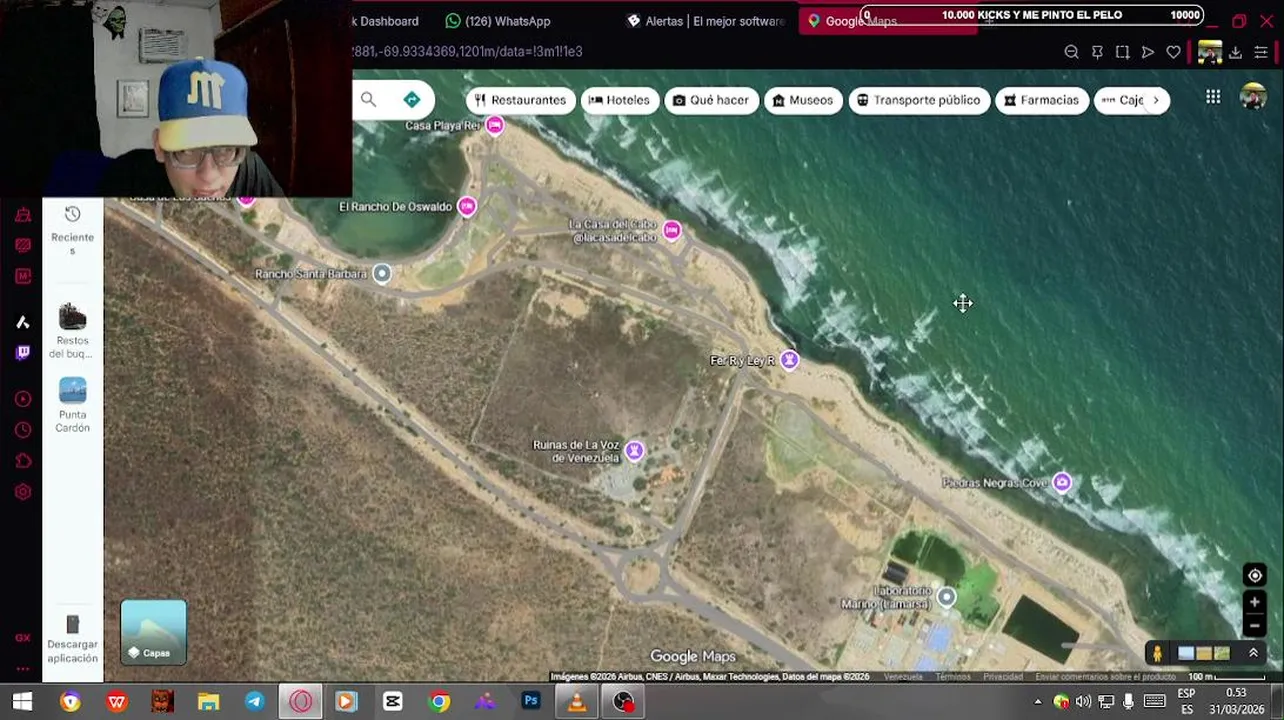Open the sidebar player icon
Viewport: 1284px width, 720px height.
pos(23,399)
